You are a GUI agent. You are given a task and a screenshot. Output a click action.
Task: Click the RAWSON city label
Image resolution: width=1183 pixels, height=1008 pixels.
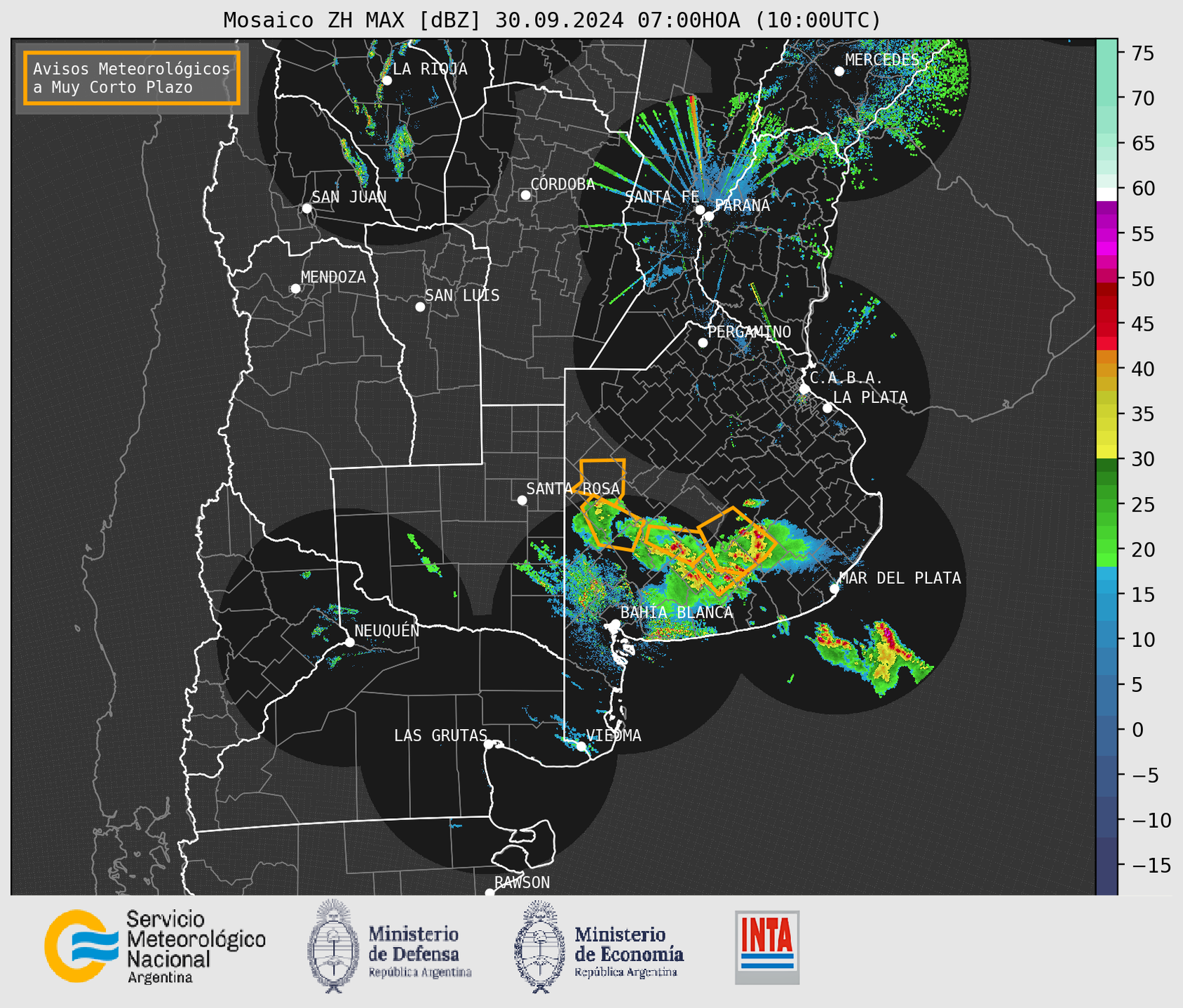pos(522,883)
